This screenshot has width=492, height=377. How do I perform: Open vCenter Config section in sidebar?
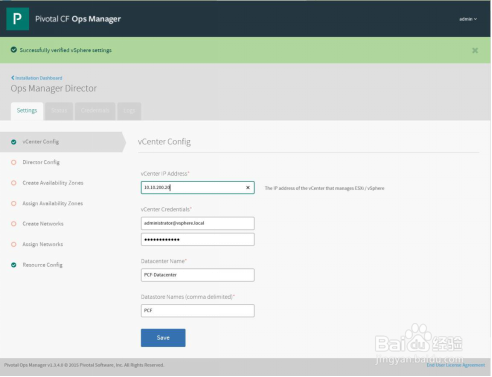pos(62,142)
